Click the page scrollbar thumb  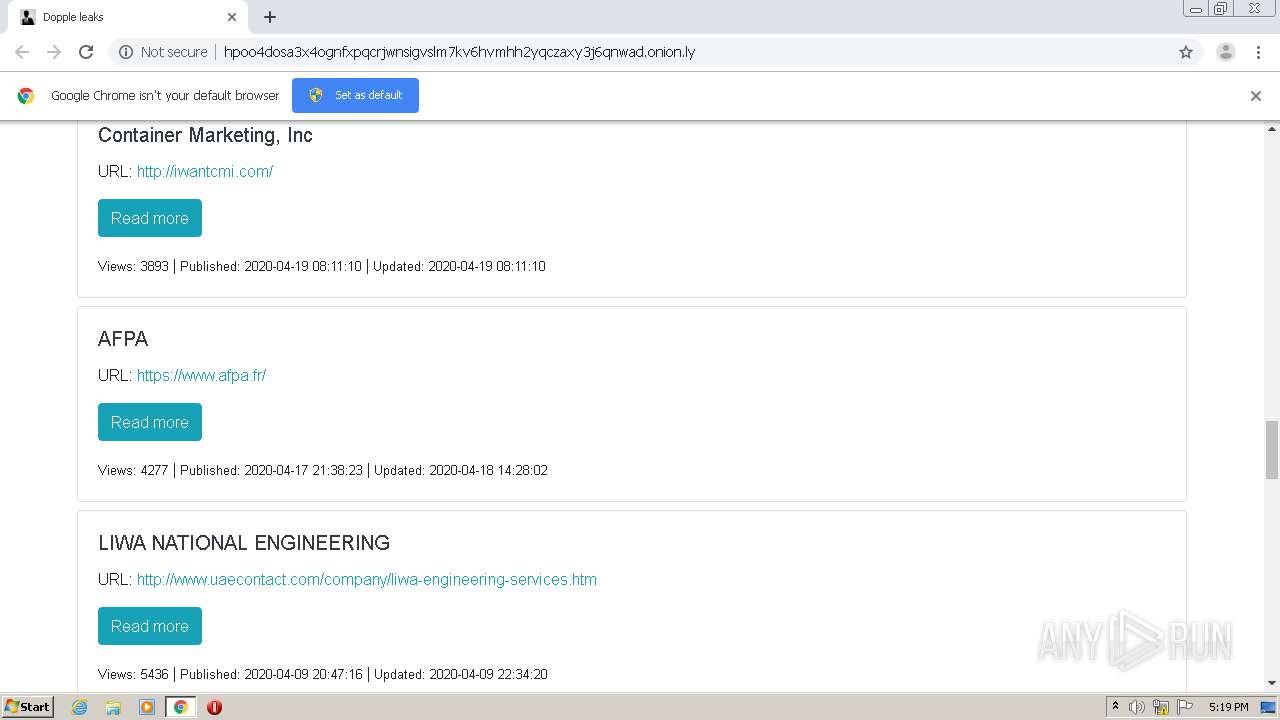pos(1272,450)
